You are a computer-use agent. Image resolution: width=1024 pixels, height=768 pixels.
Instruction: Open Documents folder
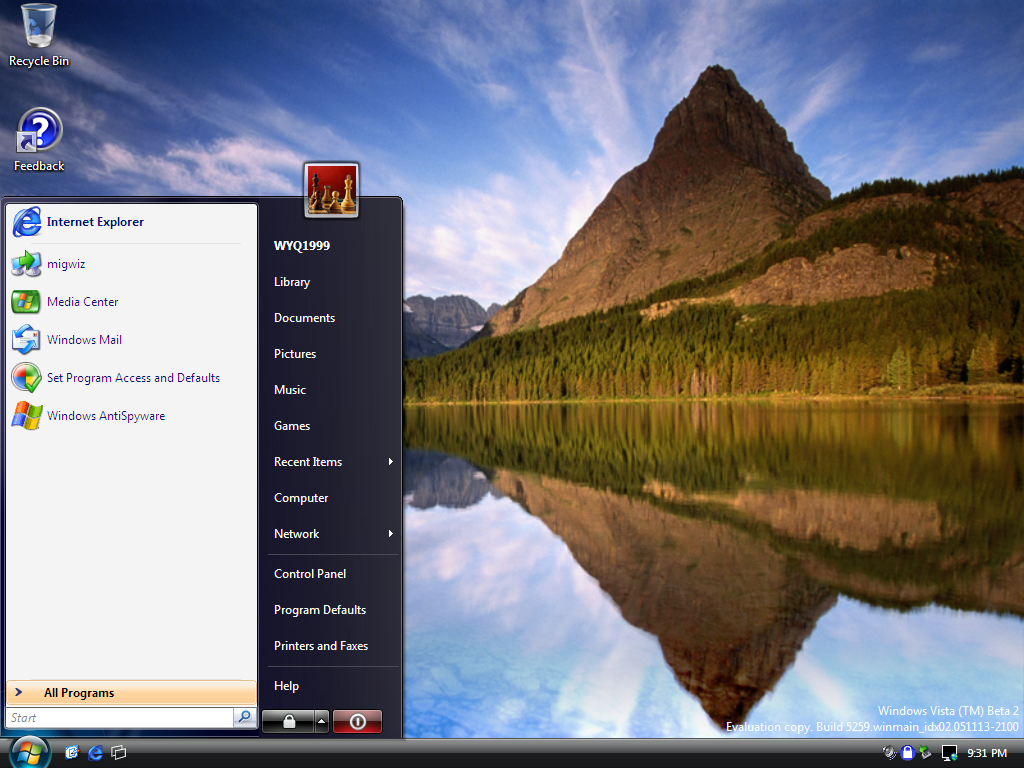tap(304, 318)
